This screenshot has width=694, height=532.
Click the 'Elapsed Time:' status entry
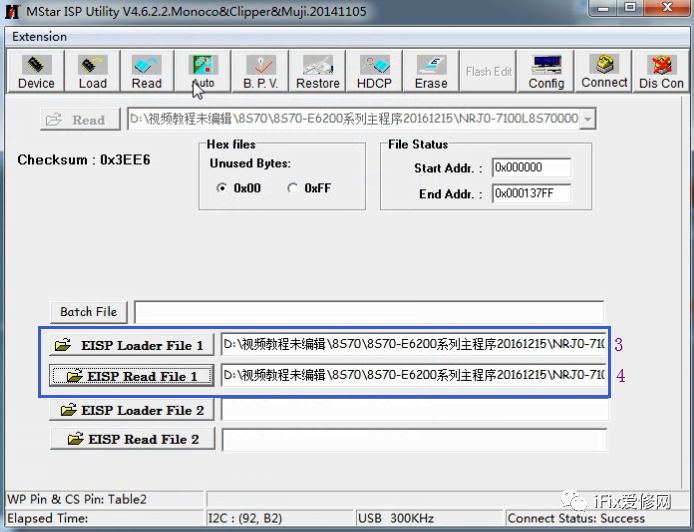coord(47,518)
